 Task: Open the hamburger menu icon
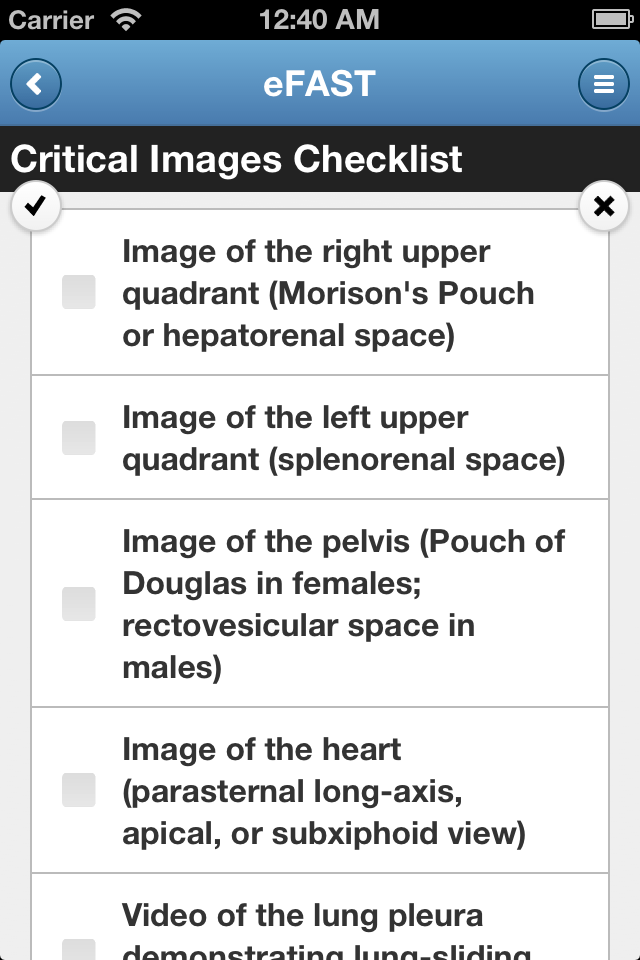tap(604, 84)
